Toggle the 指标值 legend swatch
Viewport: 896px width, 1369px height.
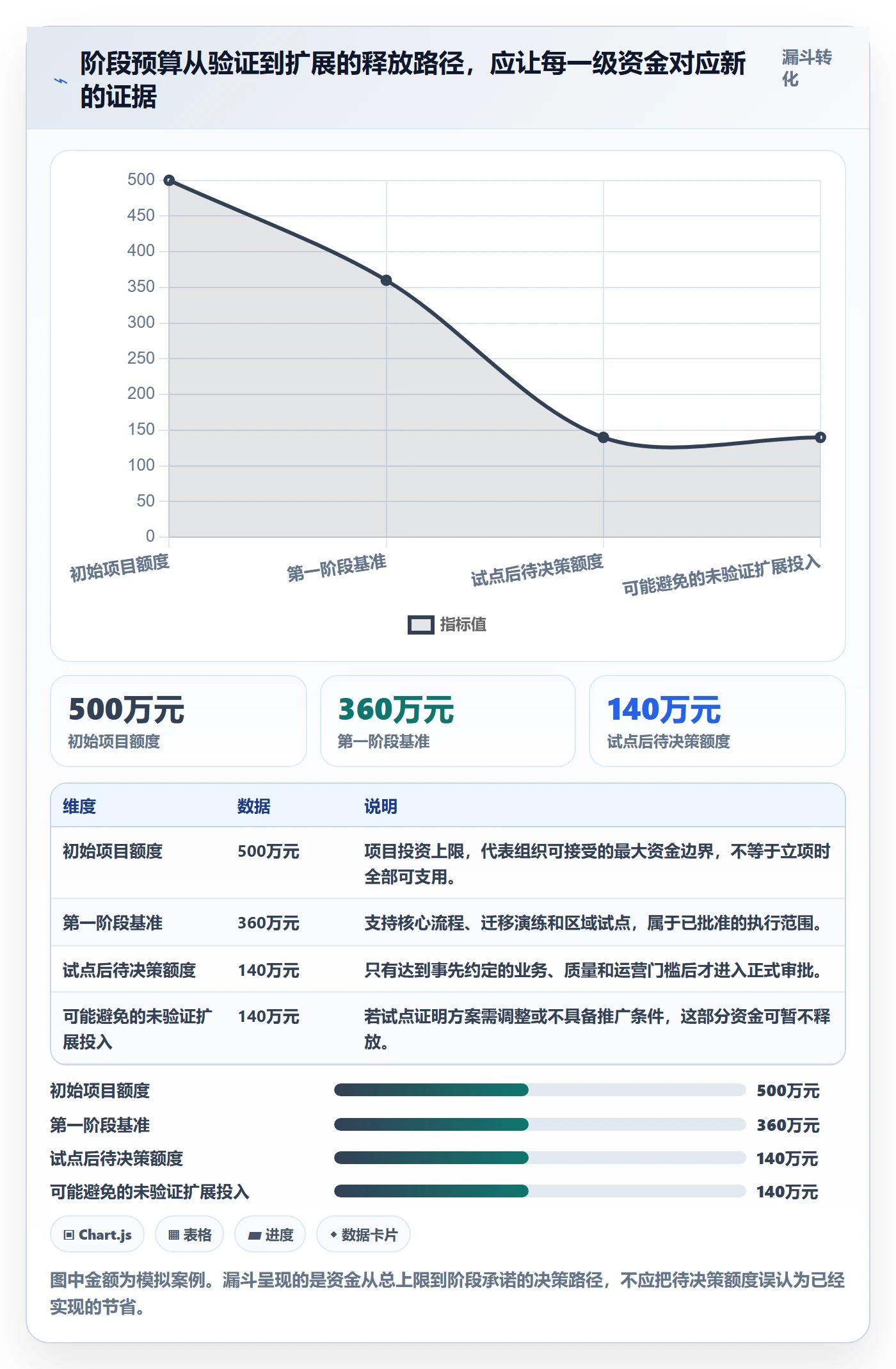(x=420, y=625)
